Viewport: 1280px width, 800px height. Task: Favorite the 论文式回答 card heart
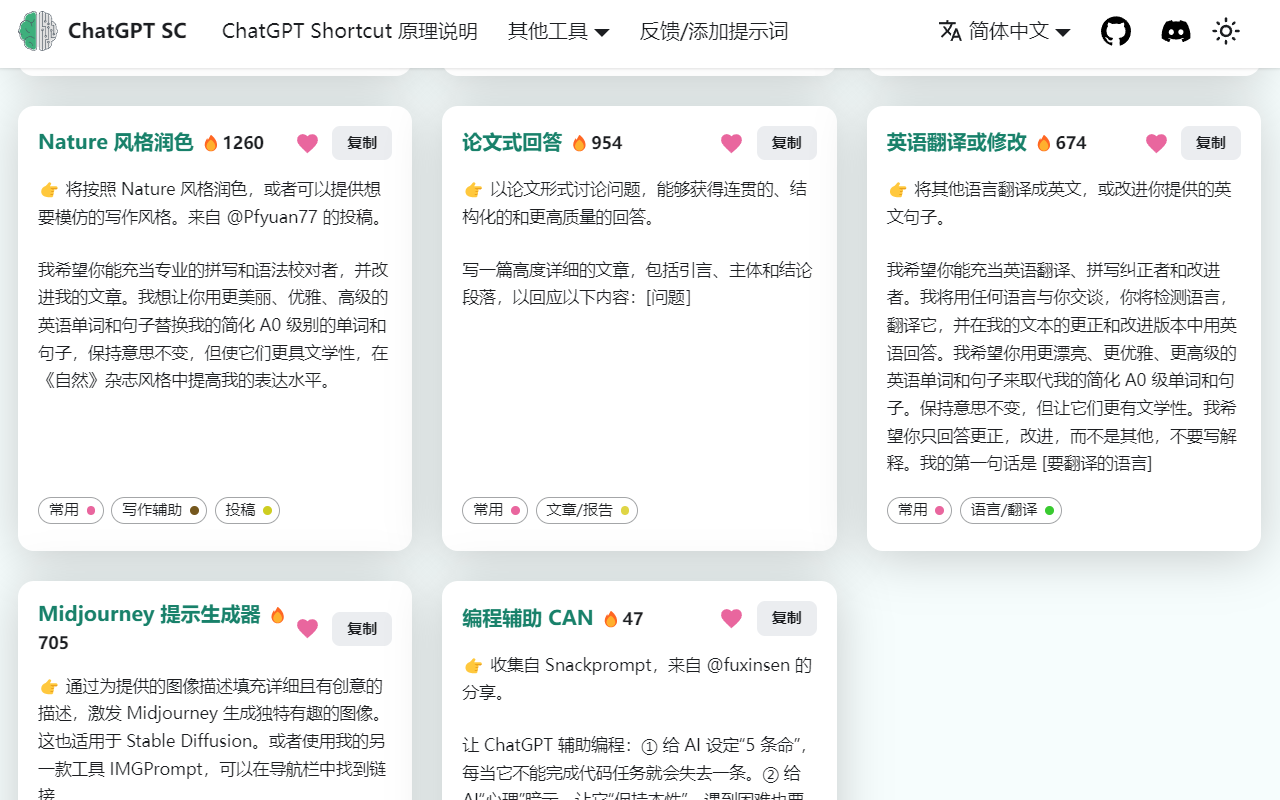coord(732,143)
